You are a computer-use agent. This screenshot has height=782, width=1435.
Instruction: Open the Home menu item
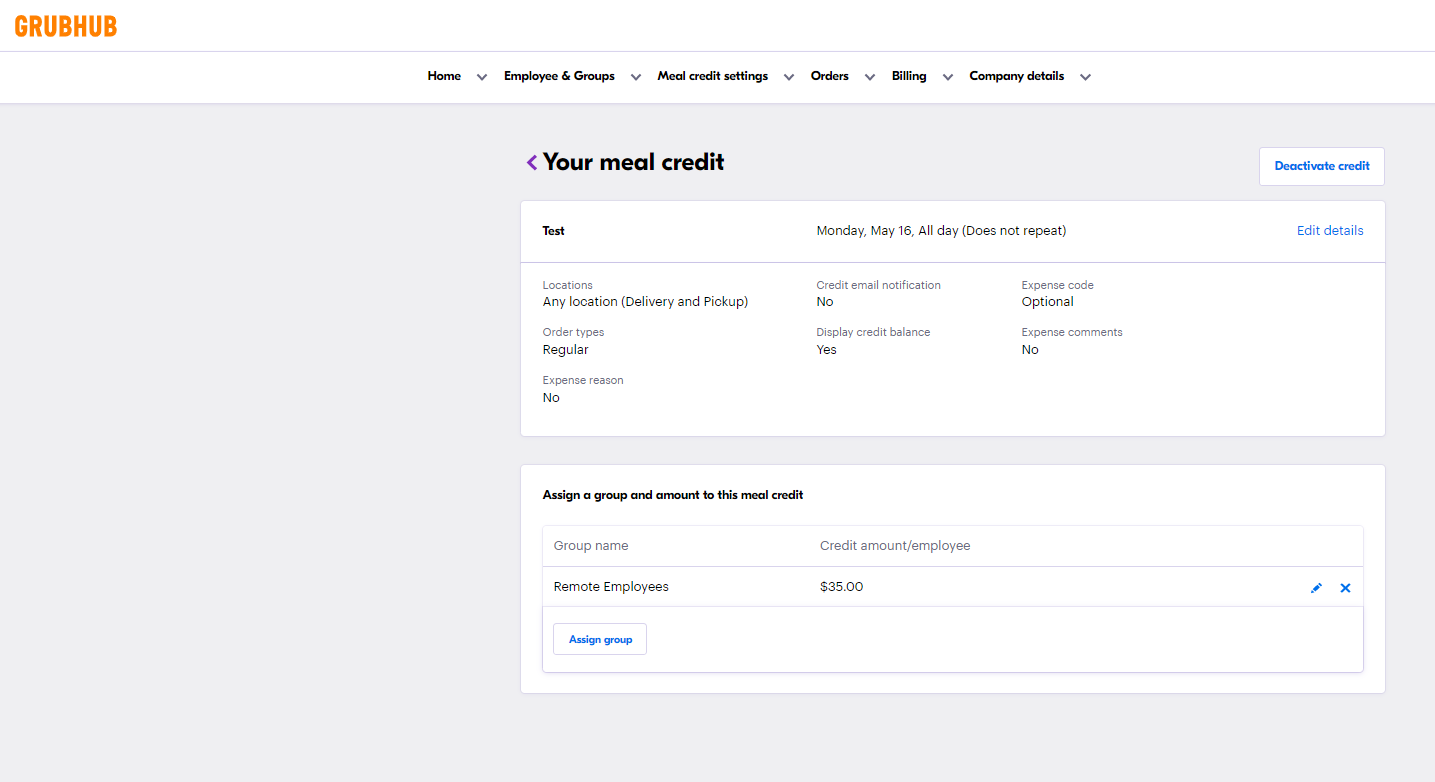click(x=444, y=76)
